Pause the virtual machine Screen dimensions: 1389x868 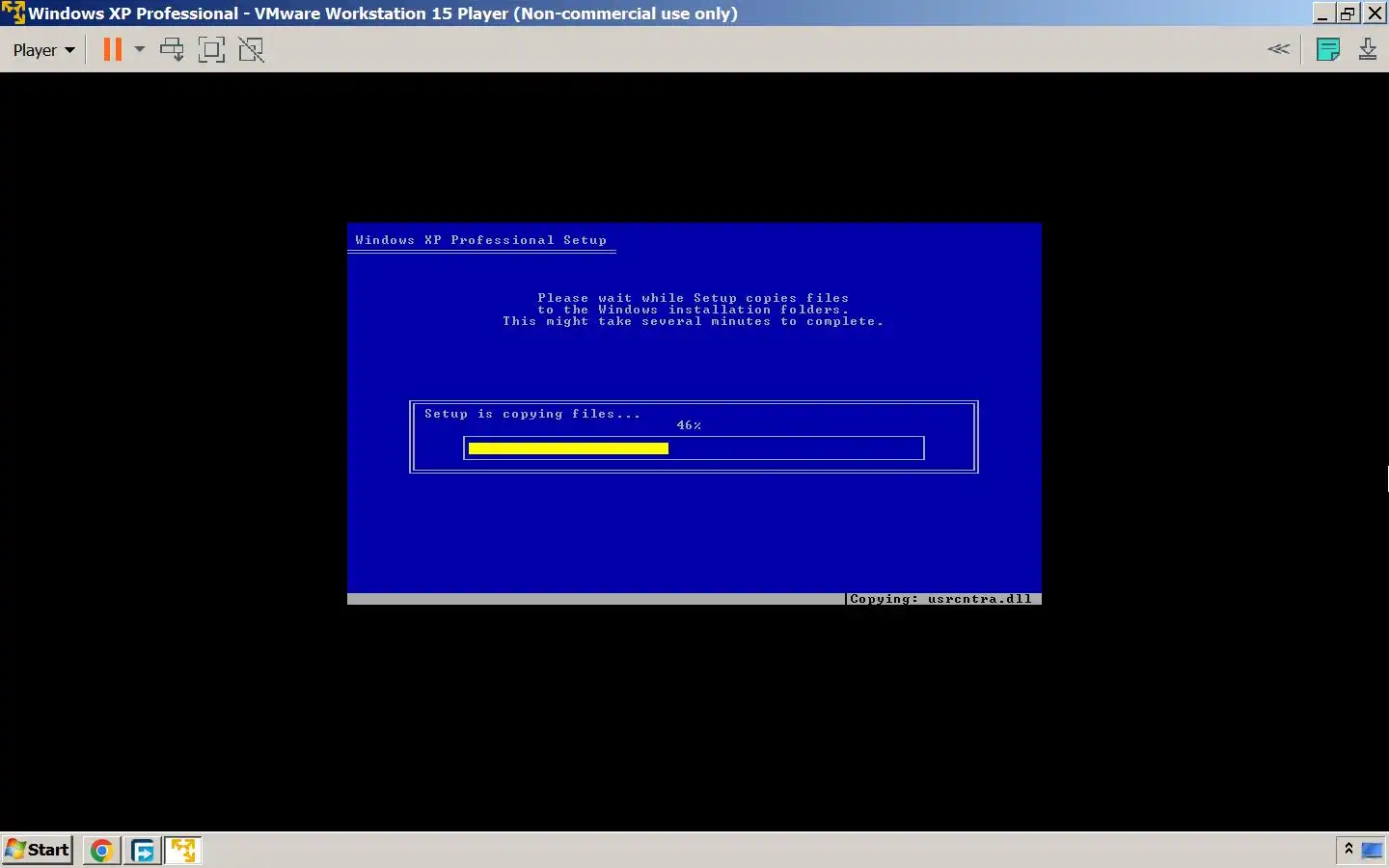(x=113, y=49)
